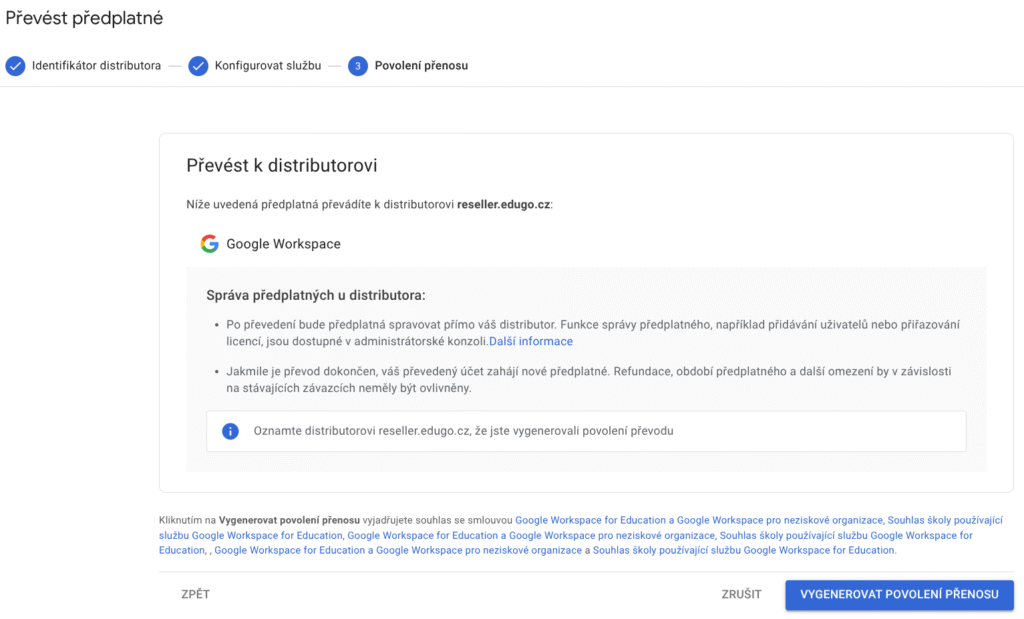Open the Další informace link
This screenshot has width=1024, height=619.
coord(531,341)
